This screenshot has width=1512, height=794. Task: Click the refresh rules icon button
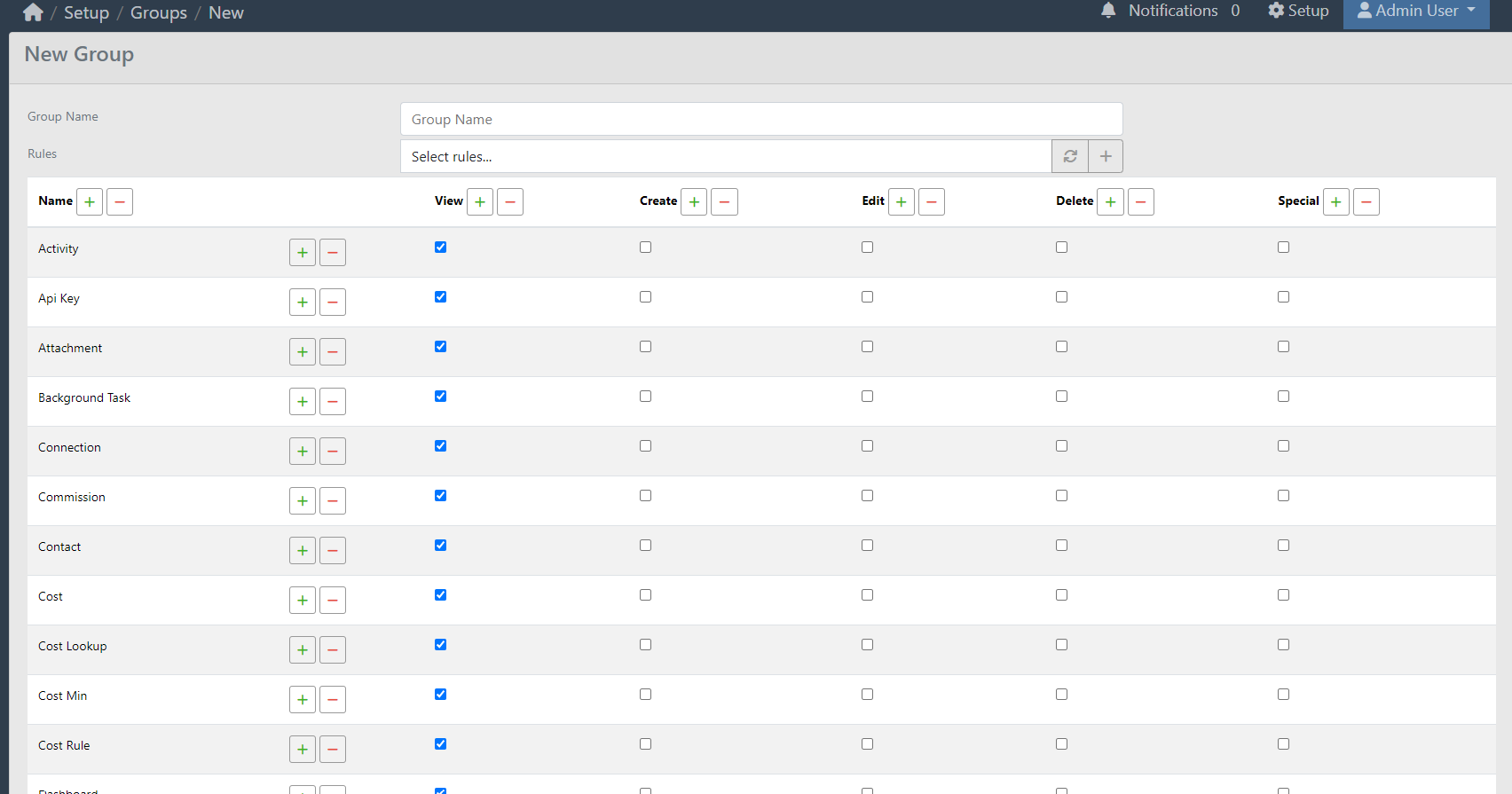click(1070, 156)
